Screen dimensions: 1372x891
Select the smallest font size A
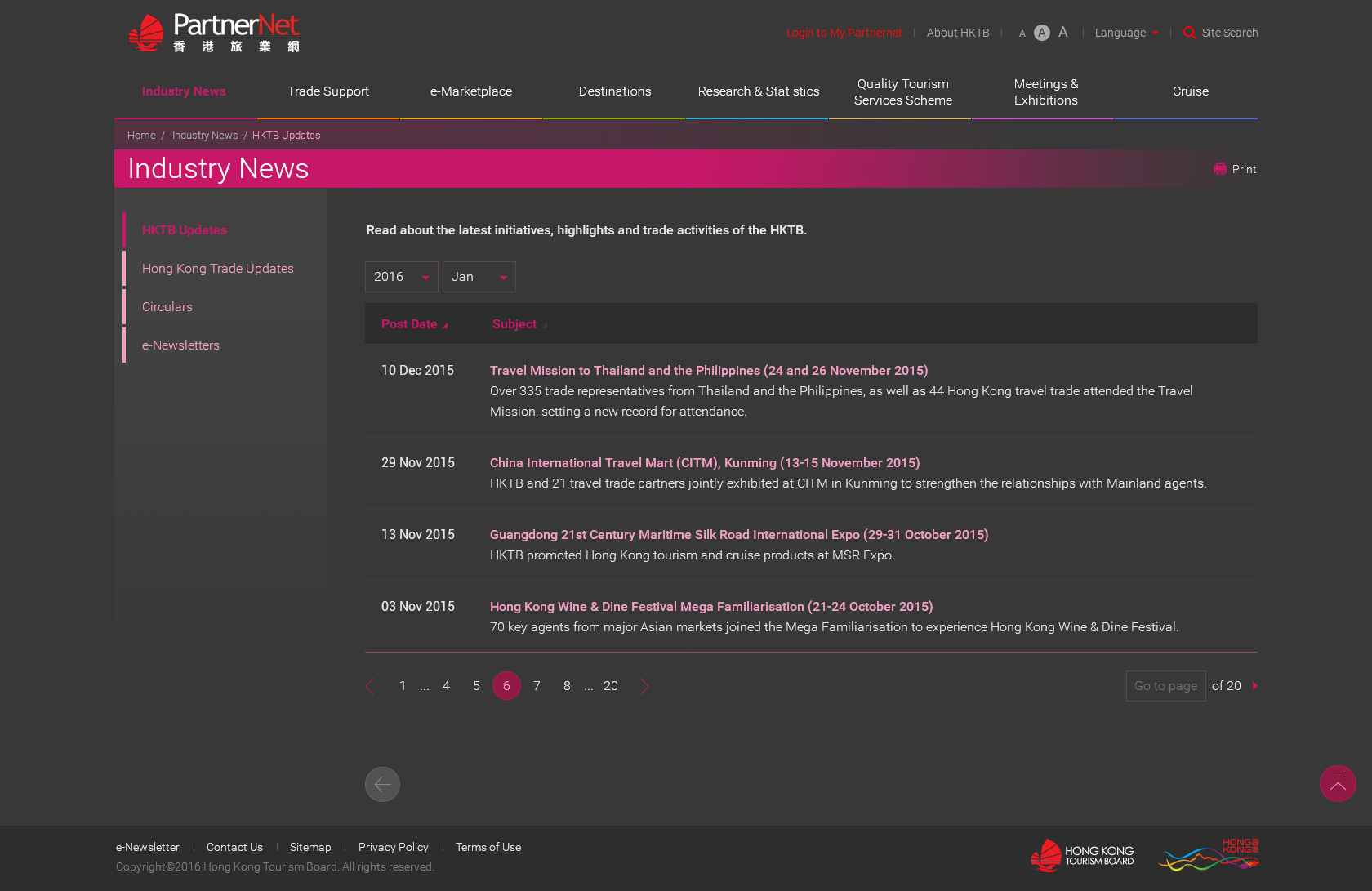pos(1022,33)
